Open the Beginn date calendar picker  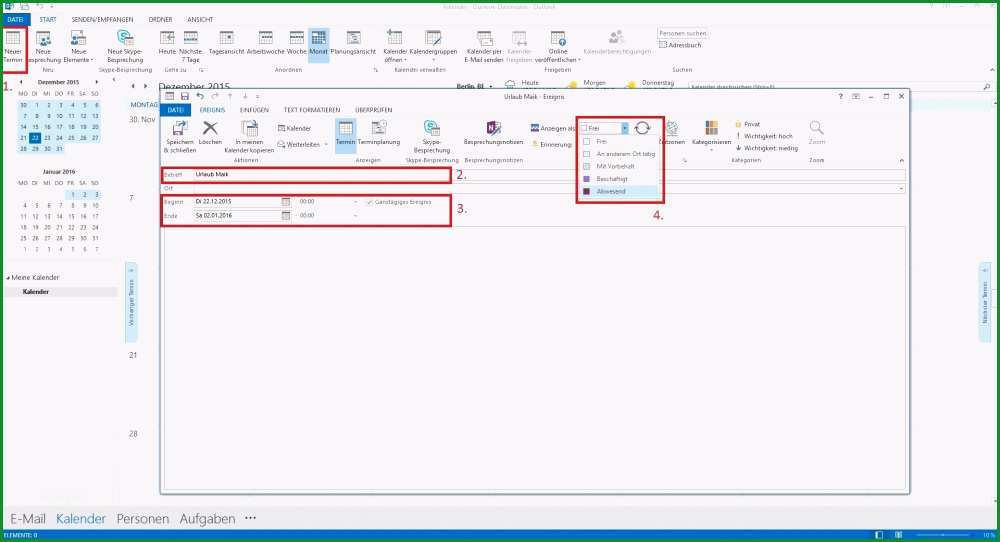[x=286, y=201]
